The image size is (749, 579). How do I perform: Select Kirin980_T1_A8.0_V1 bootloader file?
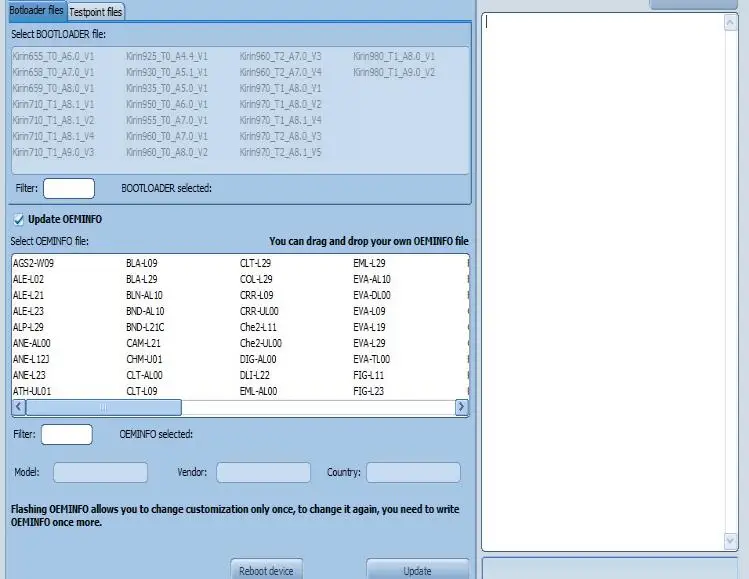coord(394,56)
